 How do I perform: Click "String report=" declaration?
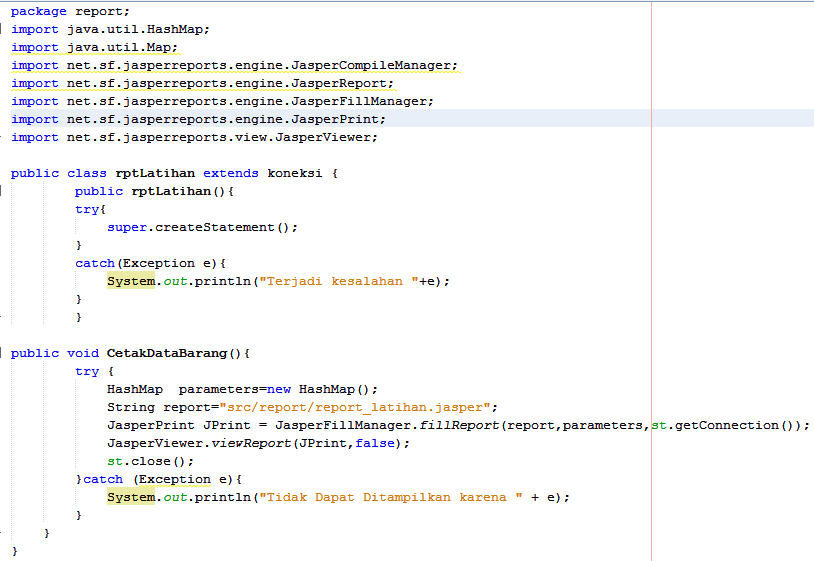(x=163, y=407)
